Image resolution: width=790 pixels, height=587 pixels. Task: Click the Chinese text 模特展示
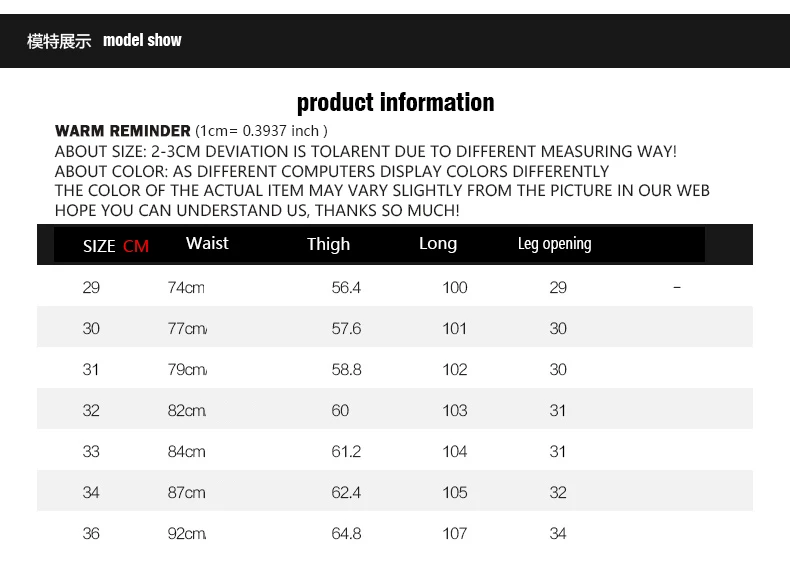[59, 41]
